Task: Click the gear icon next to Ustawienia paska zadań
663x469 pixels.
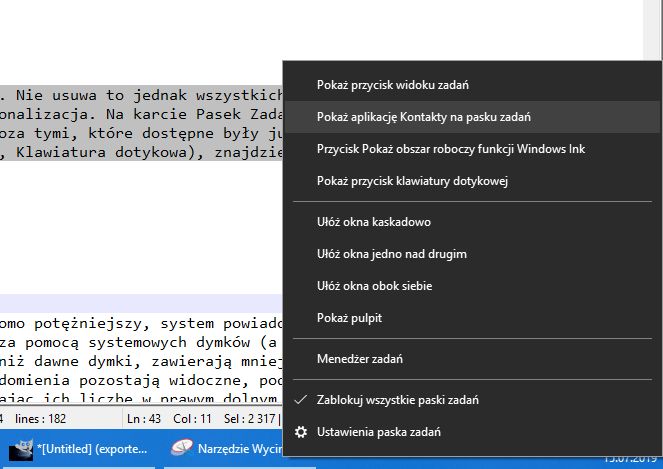Action: (x=301, y=432)
